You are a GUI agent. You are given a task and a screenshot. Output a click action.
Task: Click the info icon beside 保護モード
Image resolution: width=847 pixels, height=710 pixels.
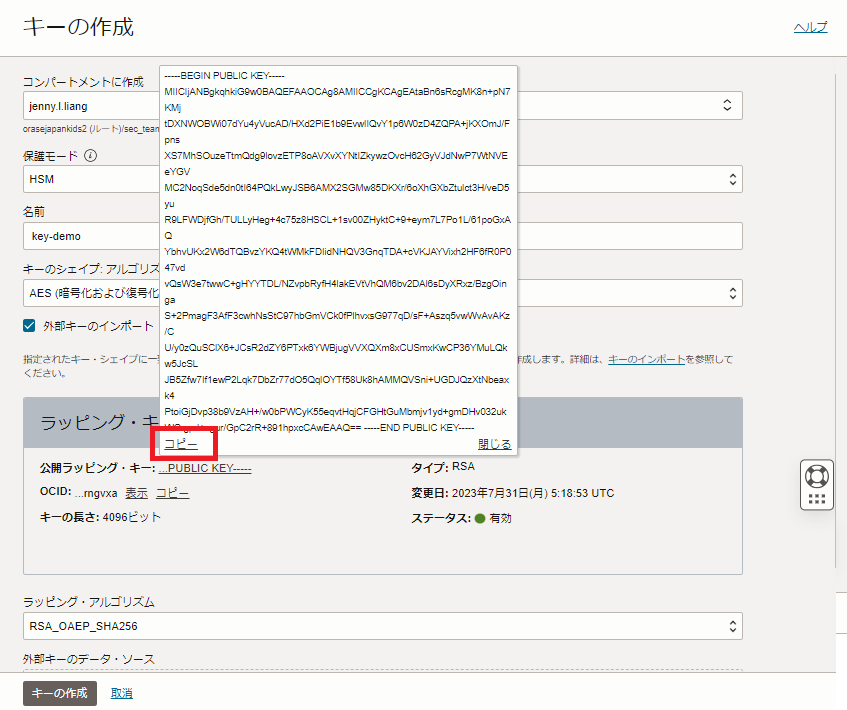click(90, 156)
